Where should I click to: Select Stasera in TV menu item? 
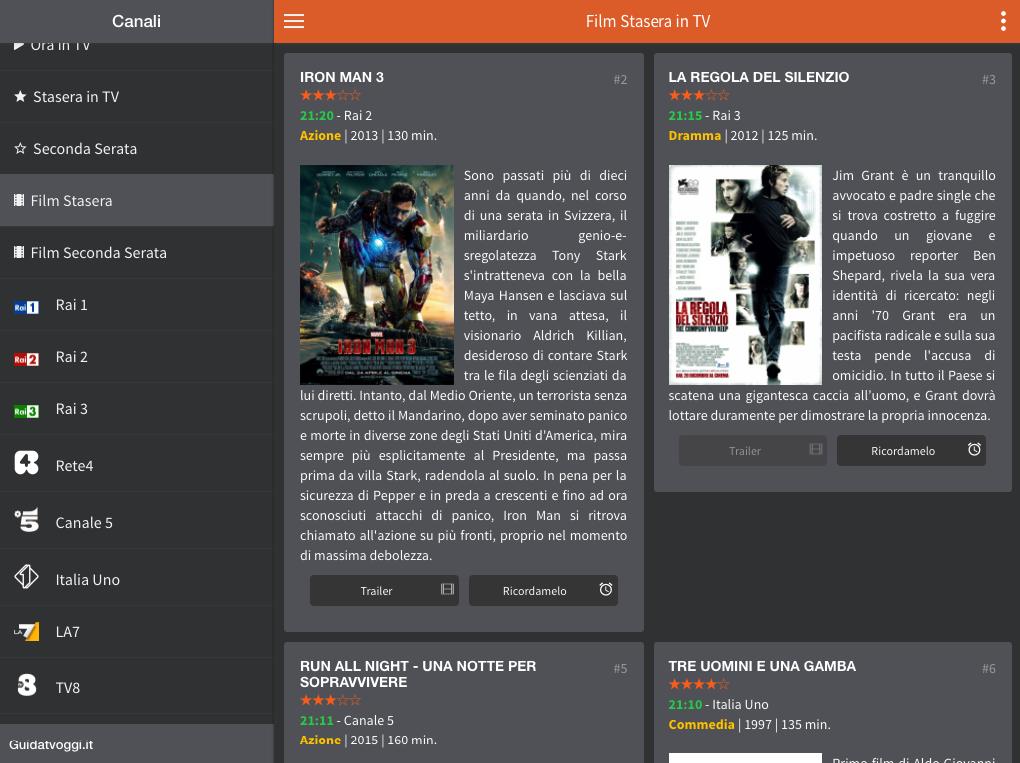coord(137,97)
